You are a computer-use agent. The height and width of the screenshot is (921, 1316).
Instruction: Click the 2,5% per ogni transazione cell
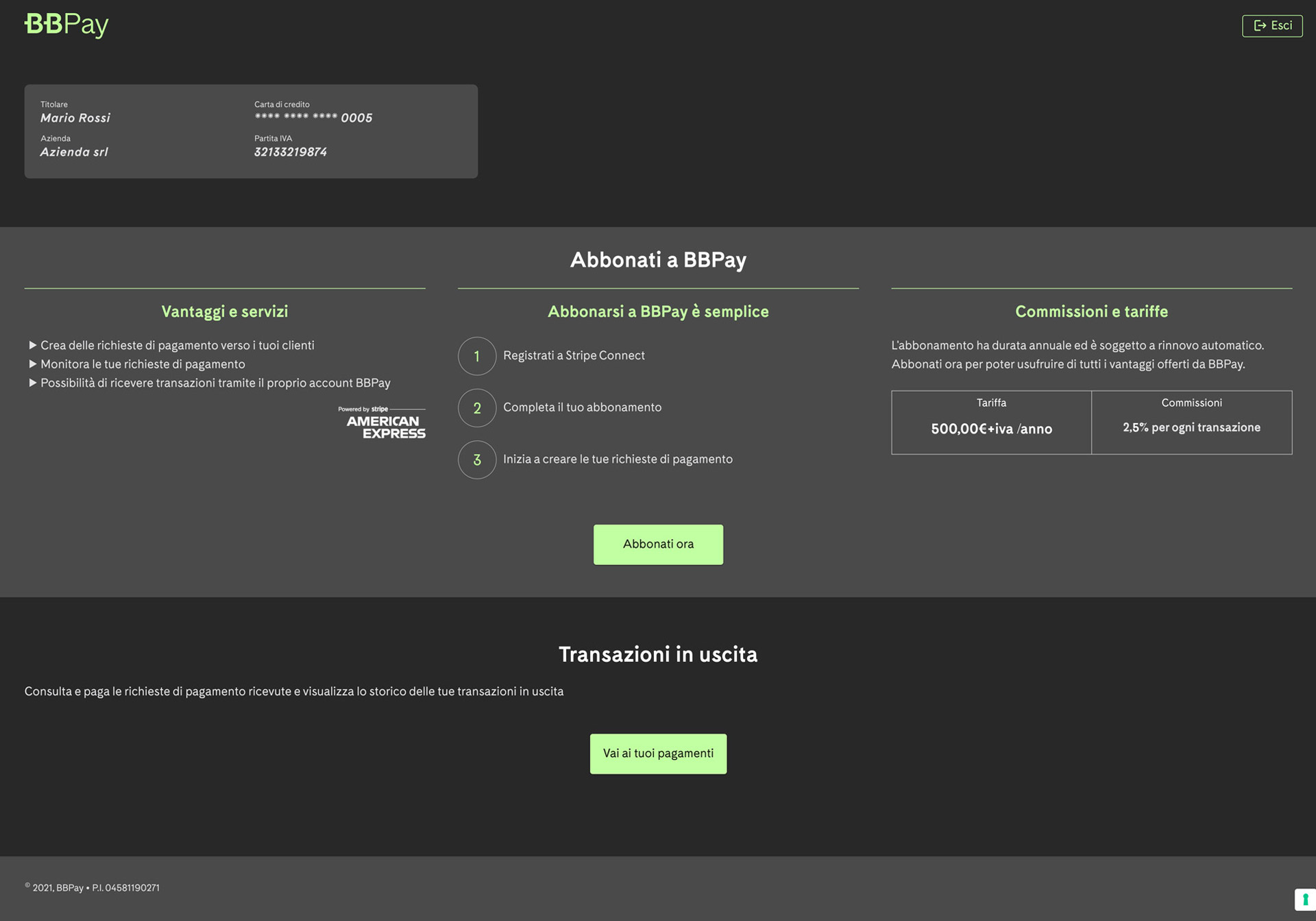tap(1191, 422)
